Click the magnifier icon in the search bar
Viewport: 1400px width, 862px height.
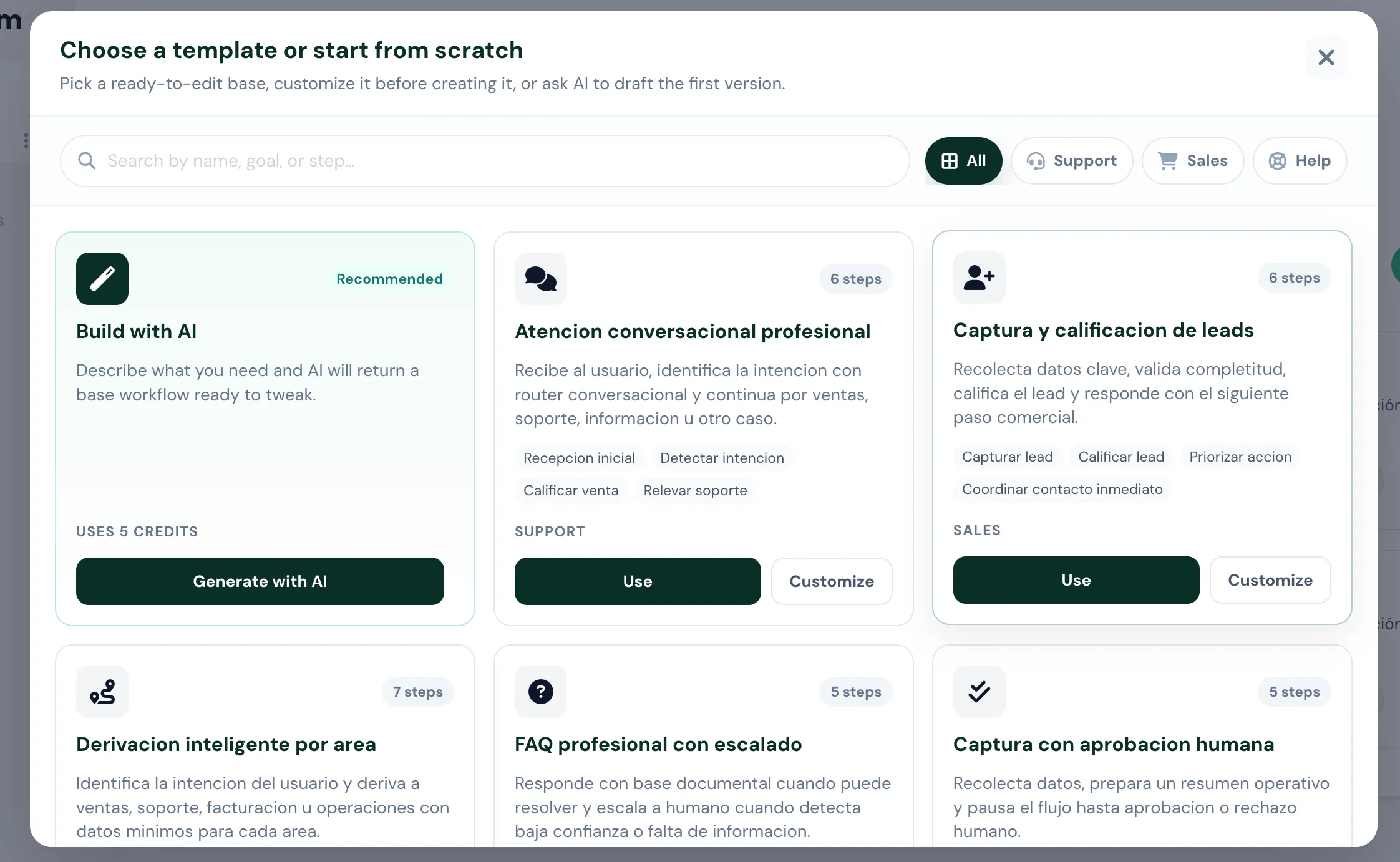(87, 161)
